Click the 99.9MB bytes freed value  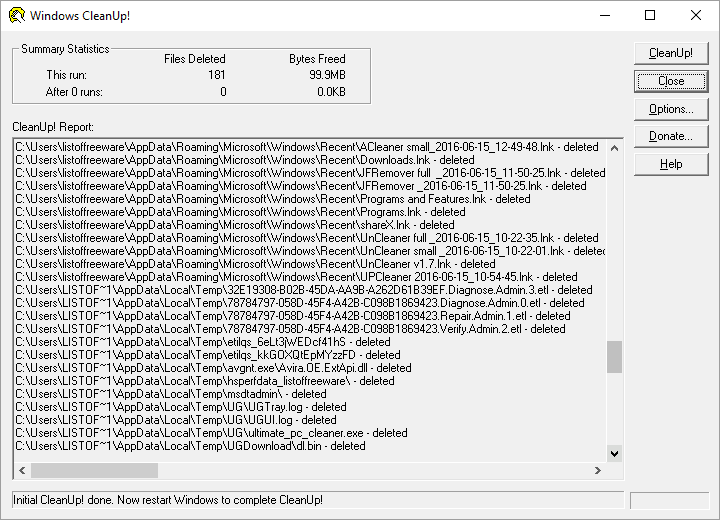[x=327, y=75]
